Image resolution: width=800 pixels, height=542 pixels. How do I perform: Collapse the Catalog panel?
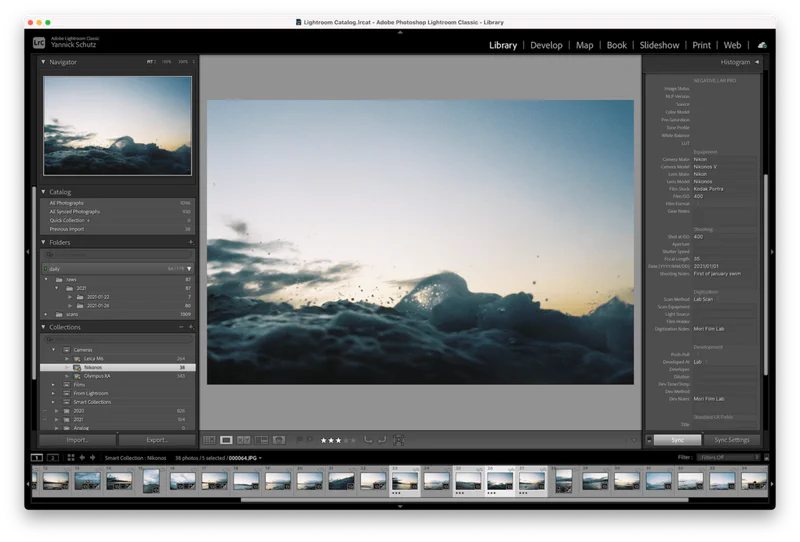[44, 192]
